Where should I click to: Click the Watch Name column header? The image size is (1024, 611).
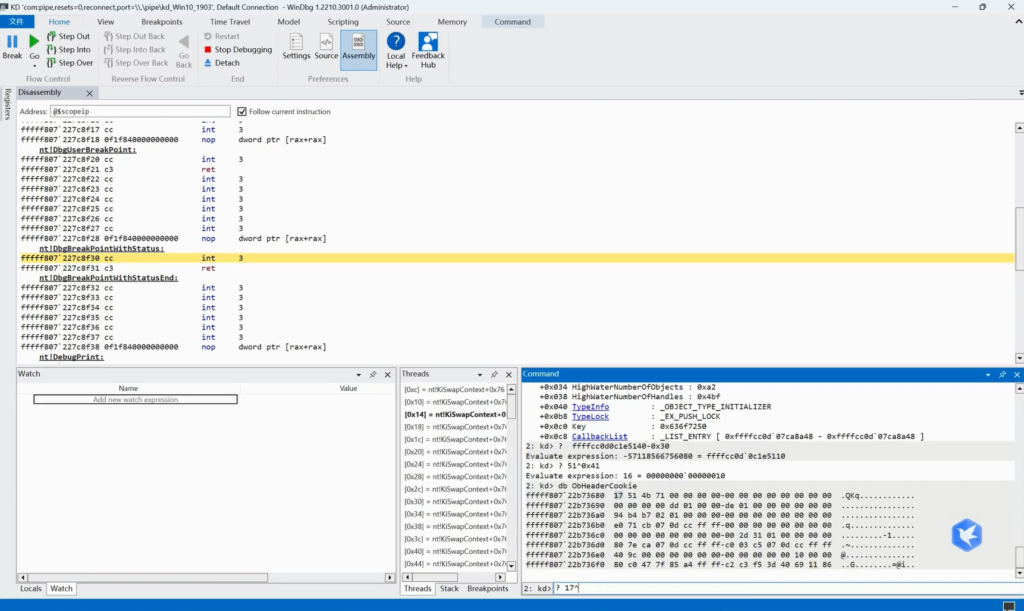(x=128, y=388)
